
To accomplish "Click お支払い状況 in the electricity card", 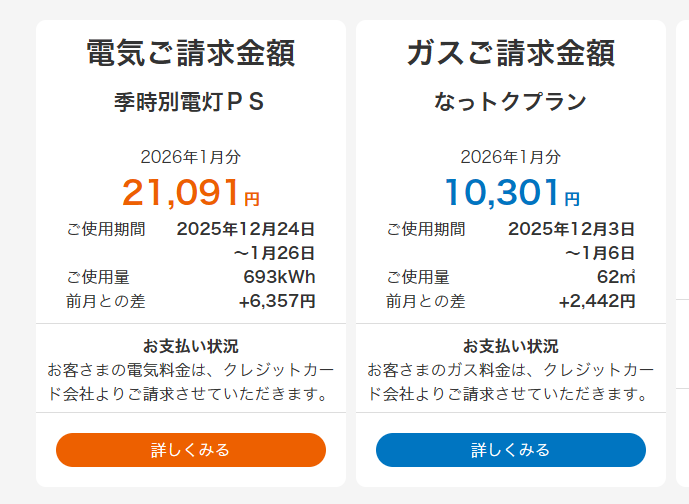I will (190, 347).
